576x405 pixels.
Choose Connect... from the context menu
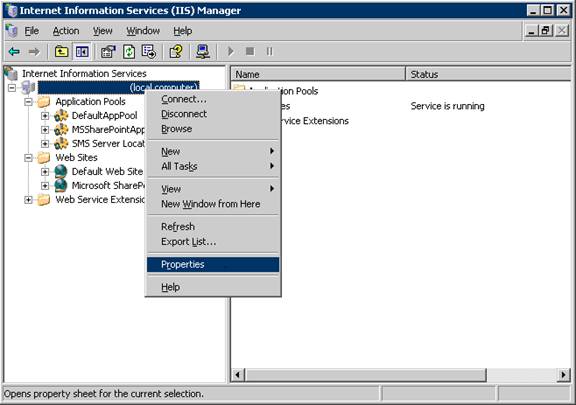213,99
